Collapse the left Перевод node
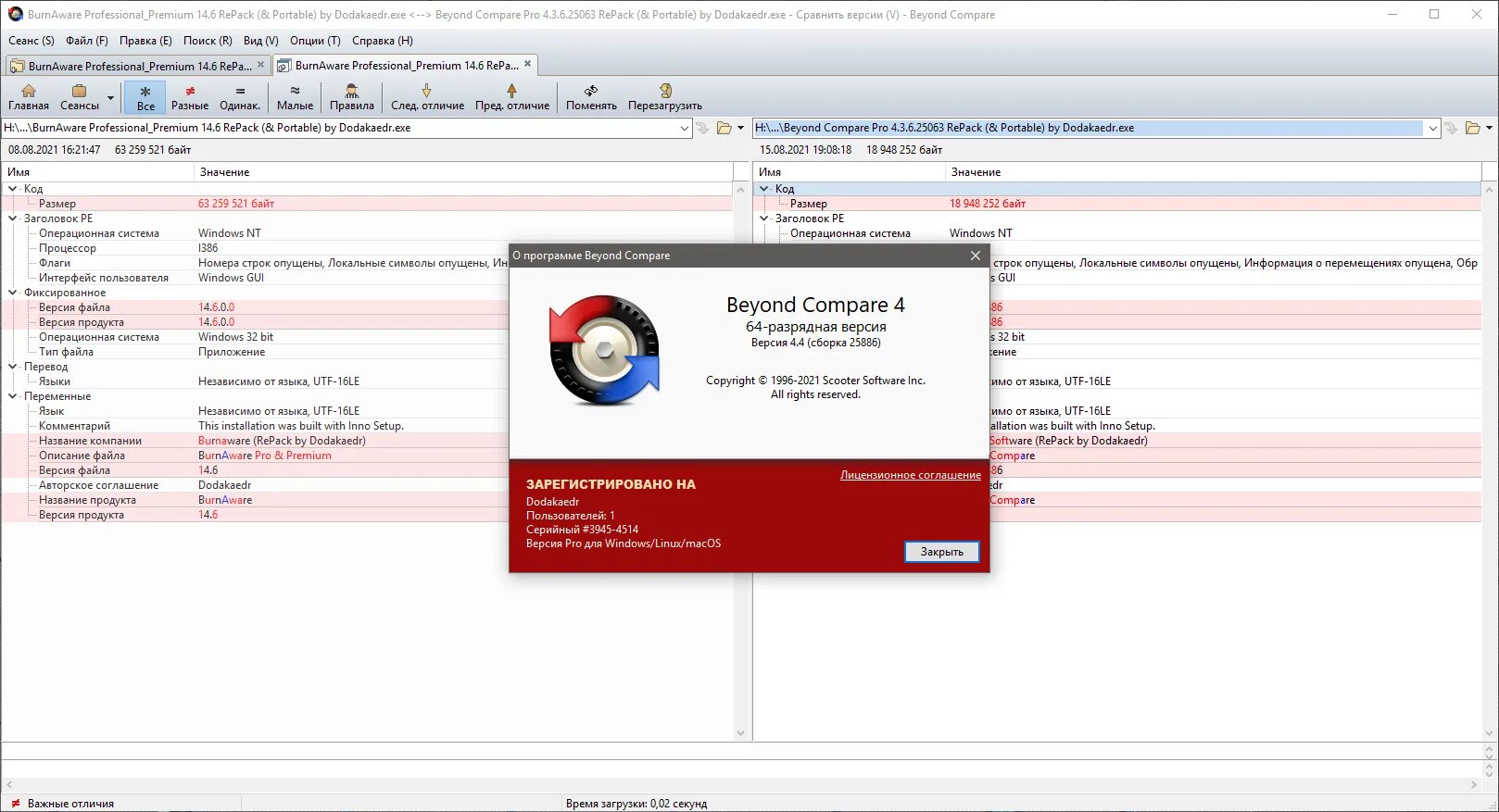 click(13, 367)
